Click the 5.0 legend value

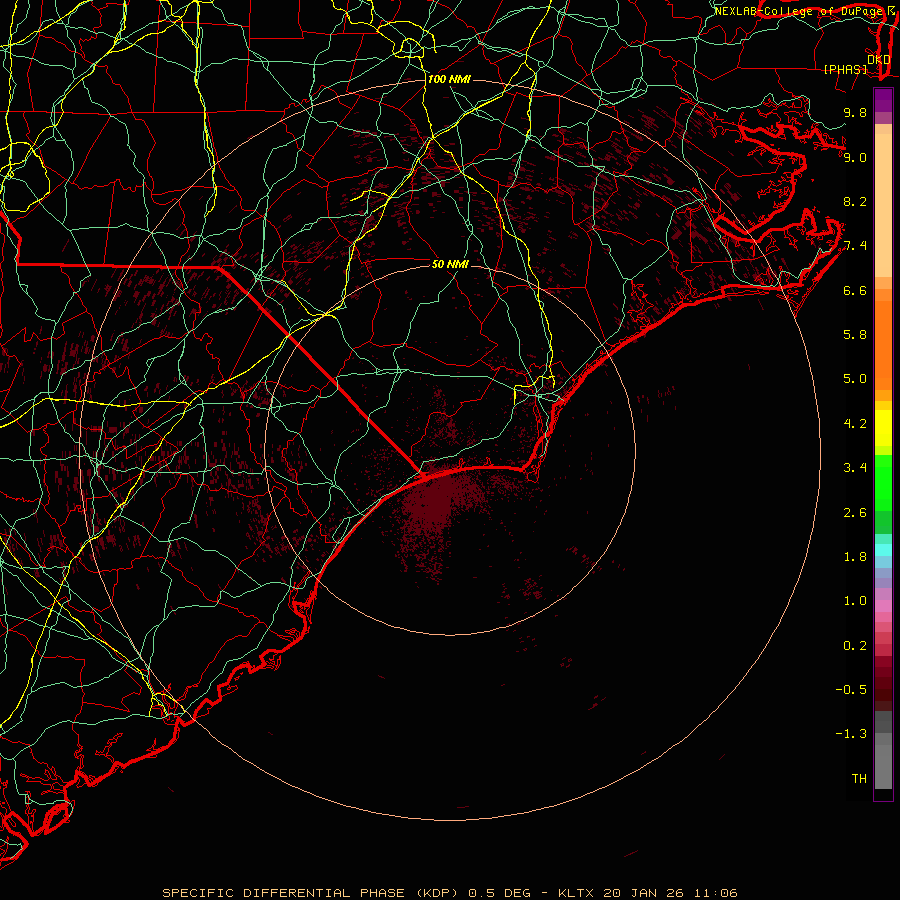pyautogui.click(x=855, y=379)
